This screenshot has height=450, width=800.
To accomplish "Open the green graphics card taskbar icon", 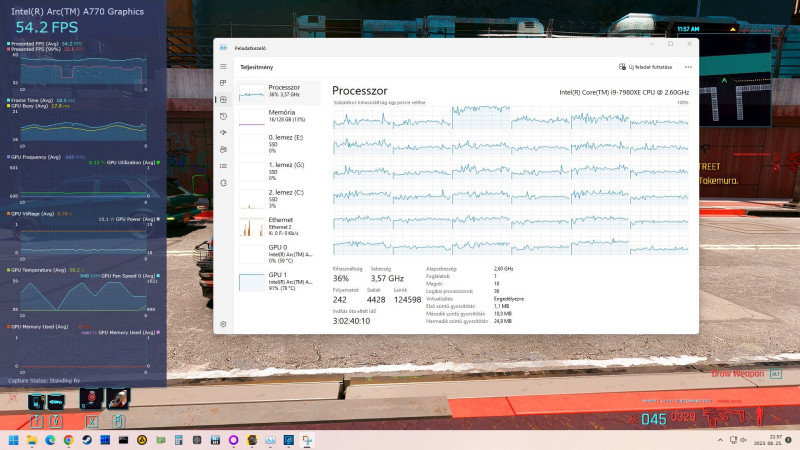I will tap(160, 440).
